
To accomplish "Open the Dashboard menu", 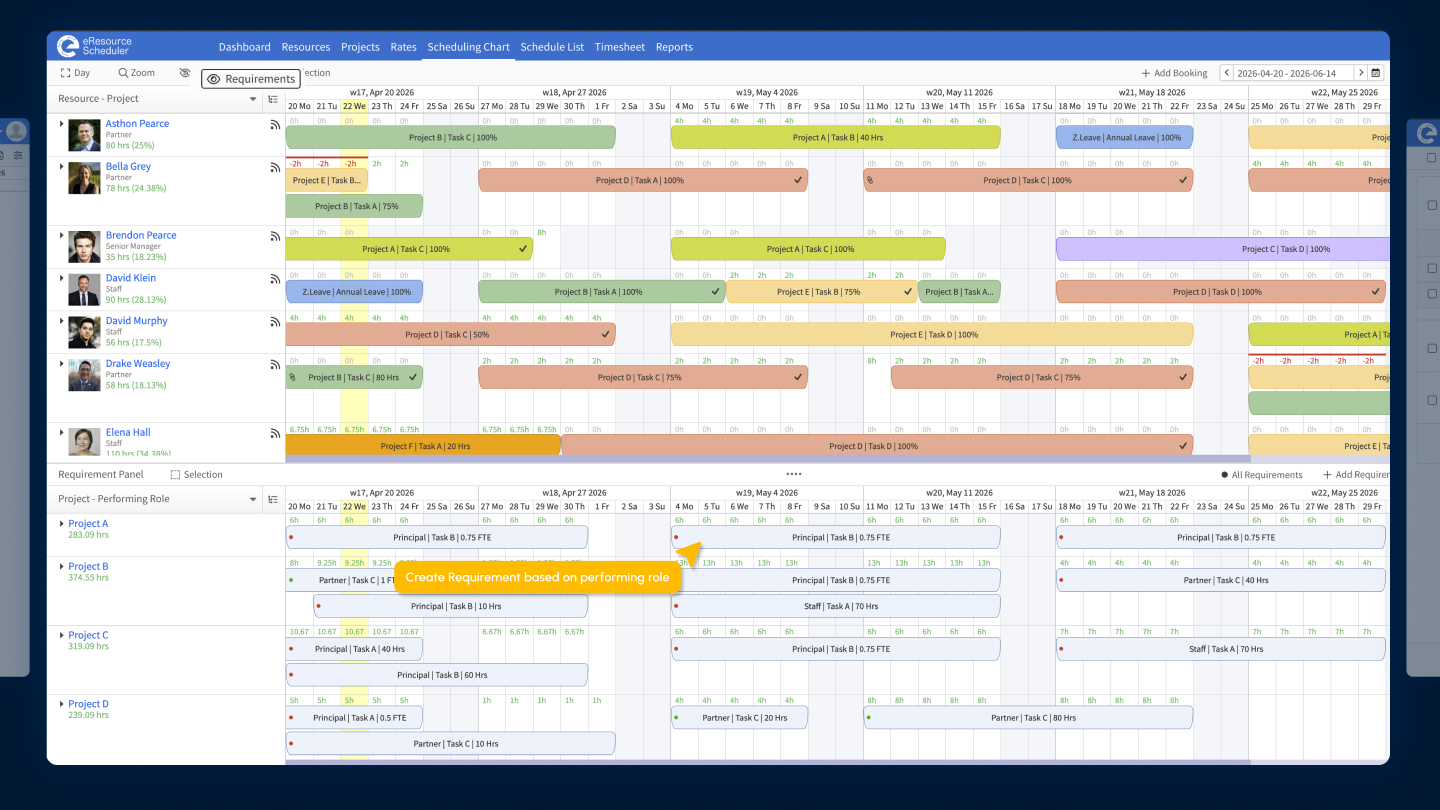I will 245,47.
